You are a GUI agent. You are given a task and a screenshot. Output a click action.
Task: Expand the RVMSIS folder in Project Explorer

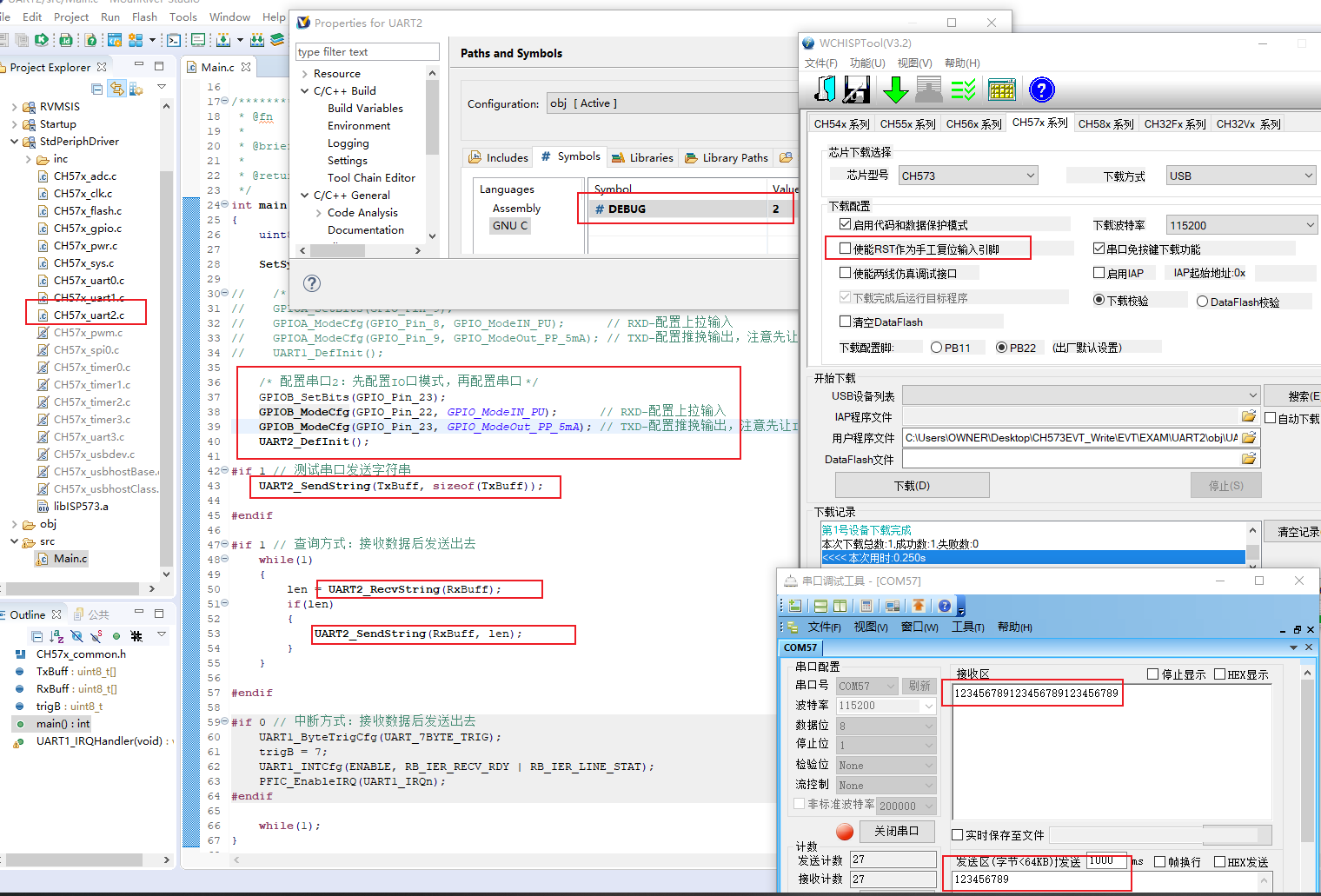(x=15, y=107)
